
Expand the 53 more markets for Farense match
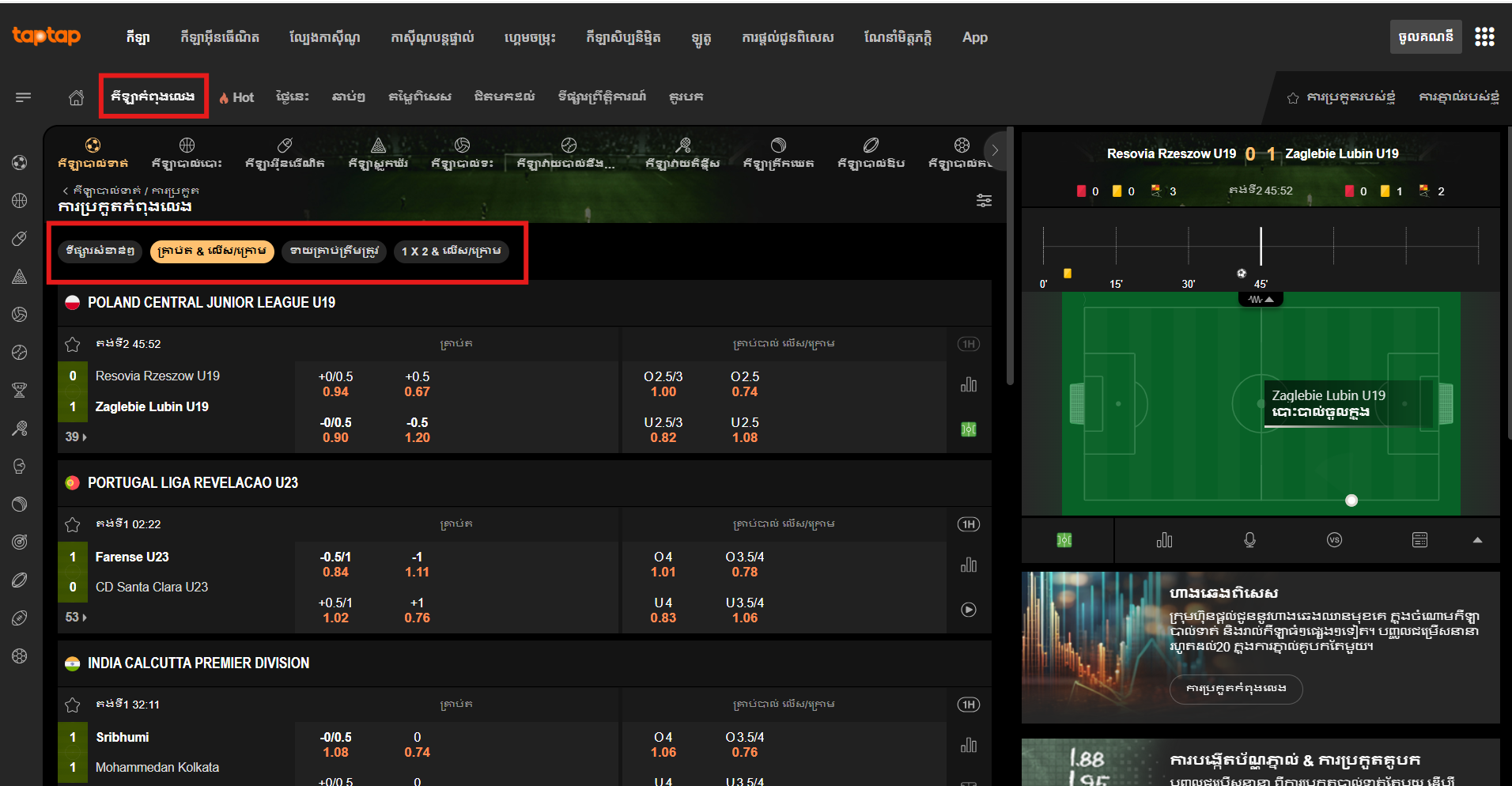tap(76, 617)
